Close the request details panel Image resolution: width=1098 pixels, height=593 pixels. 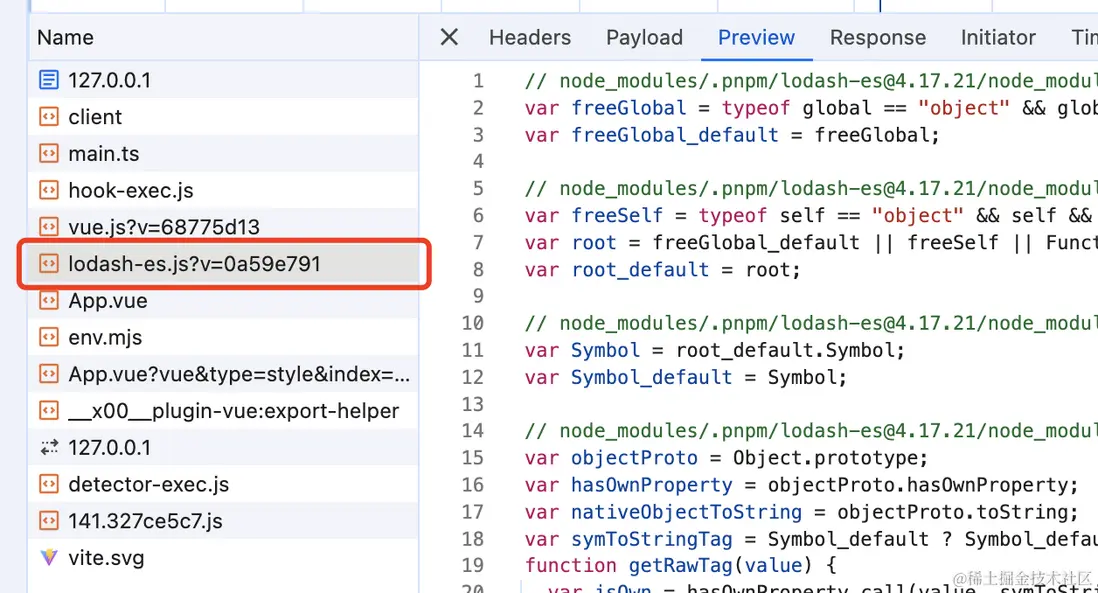coord(449,37)
